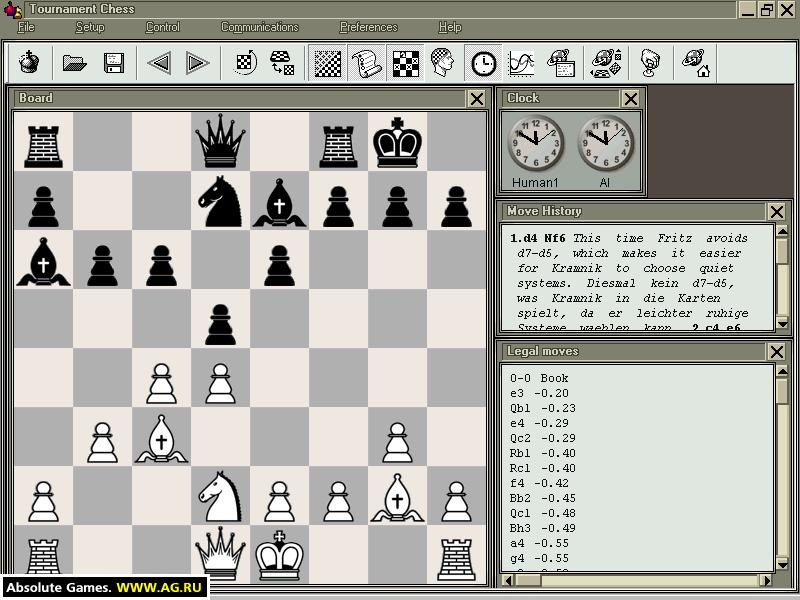Click the globe with chessboards icon
This screenshot has width=800, height=600.
click(606, 63)
